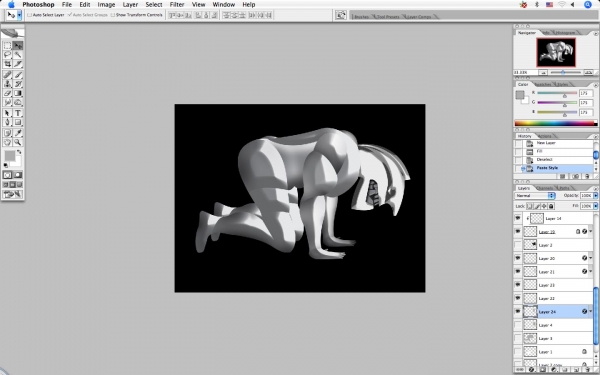Screen dimensions: 600x375
Task: Open the tool preset picker arrow
Action: [x=19, y=15]
